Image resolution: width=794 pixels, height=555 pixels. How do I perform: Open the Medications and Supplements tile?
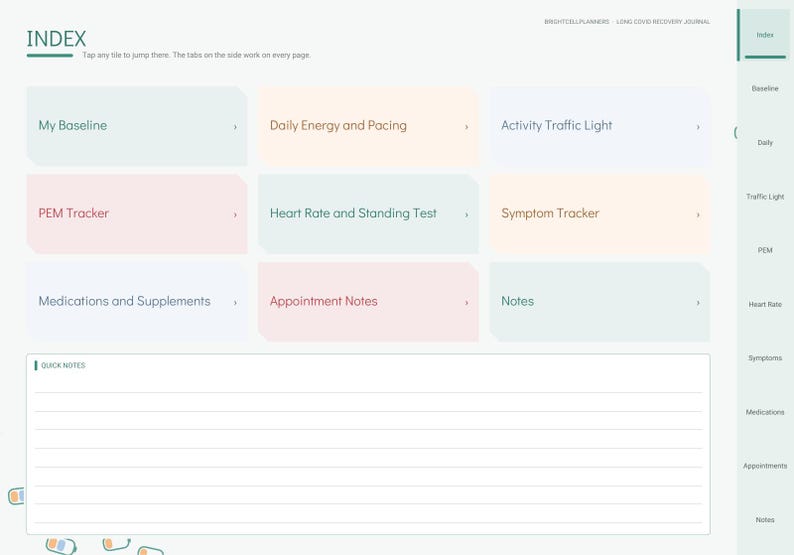tap(137, 302)
